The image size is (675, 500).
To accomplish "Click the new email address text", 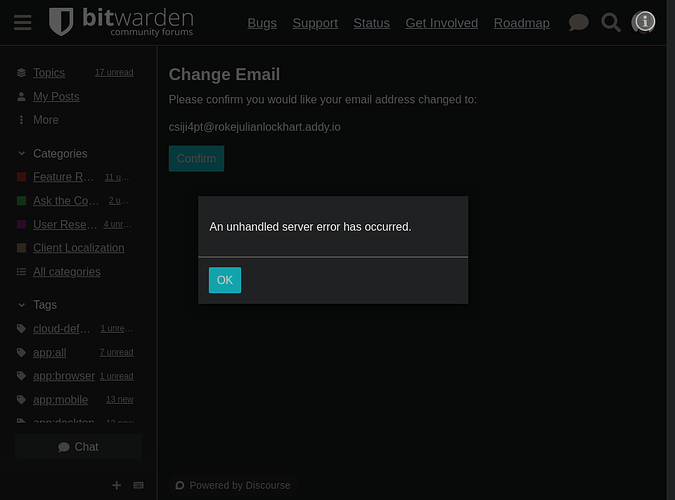I will (x=254, y=127).
